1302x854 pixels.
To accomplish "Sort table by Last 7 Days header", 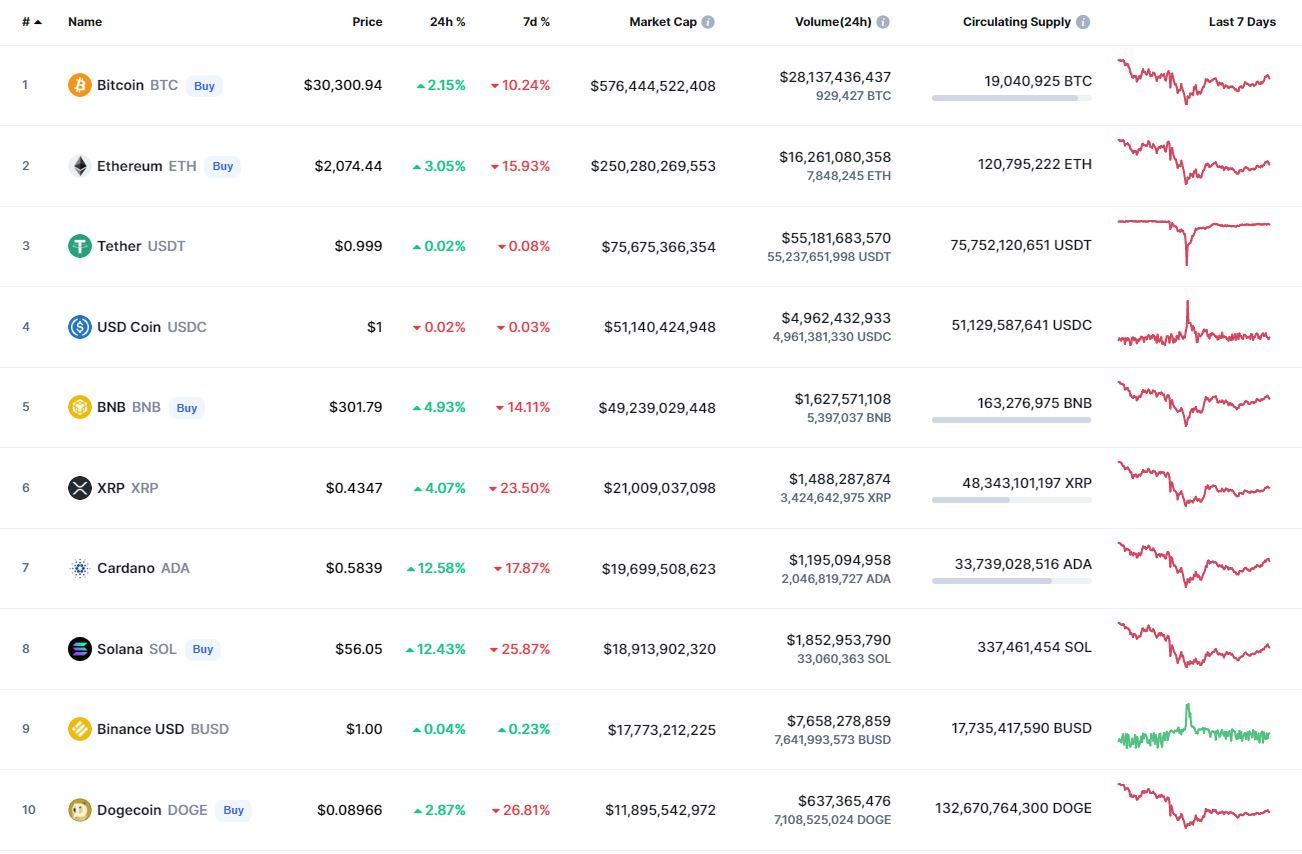I will coord(1242,22).
